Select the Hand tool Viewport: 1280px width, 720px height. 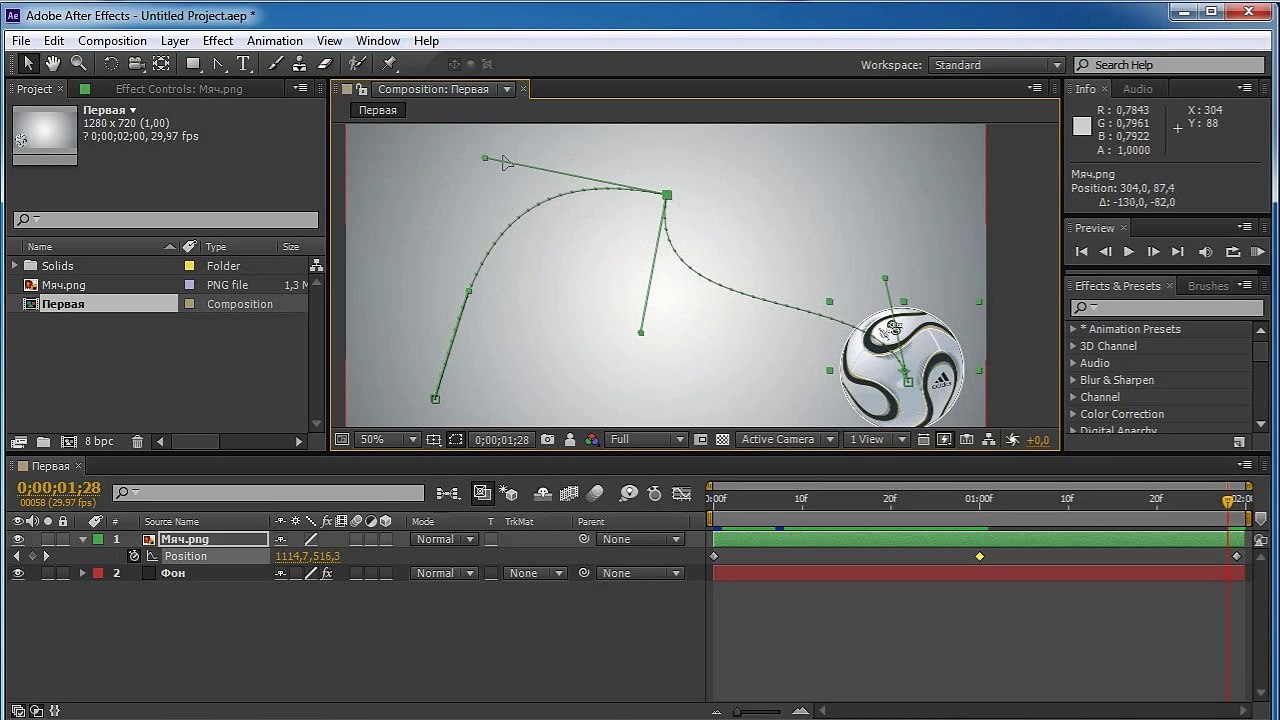click(53, 64)
